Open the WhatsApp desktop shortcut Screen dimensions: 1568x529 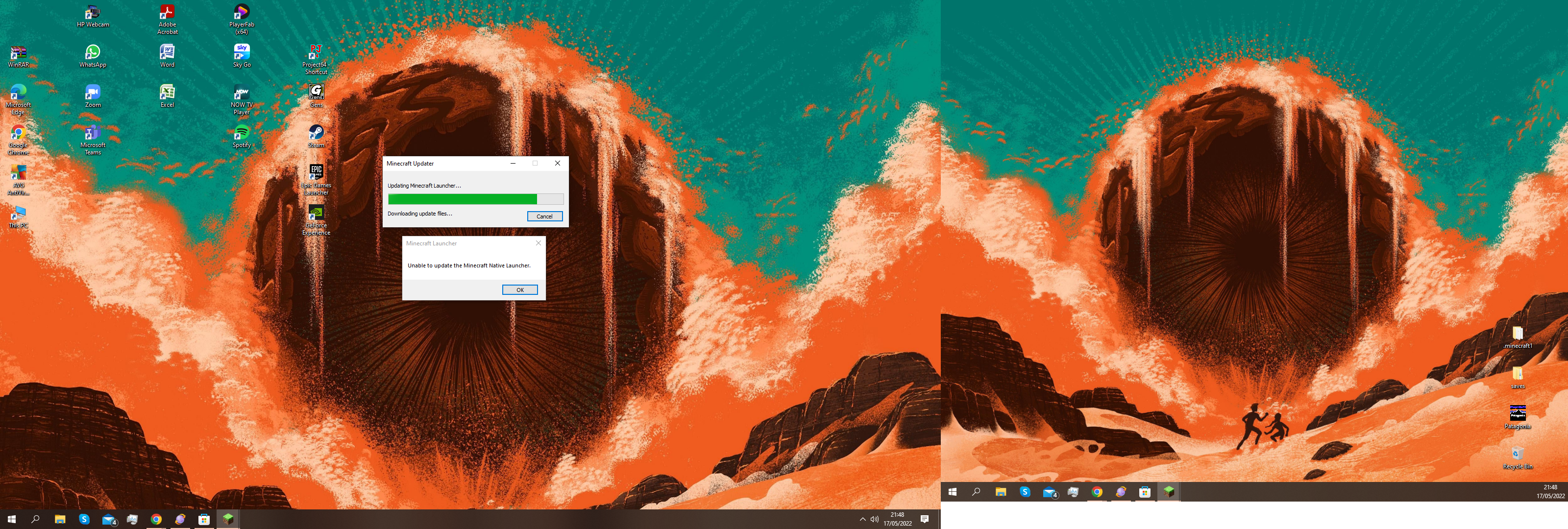tap(93, 52)
